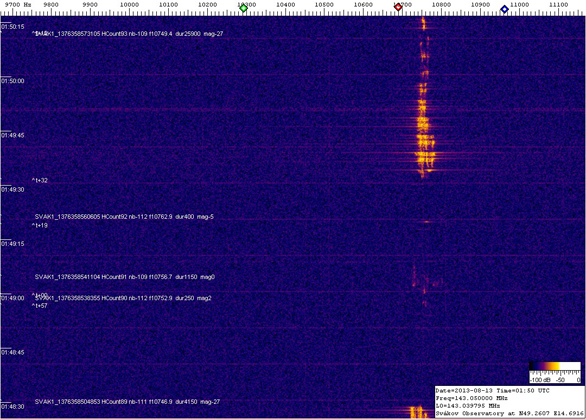Select the 01:49:00 time label
This screenshot has height=419, width=586.
tap(13, 298)
